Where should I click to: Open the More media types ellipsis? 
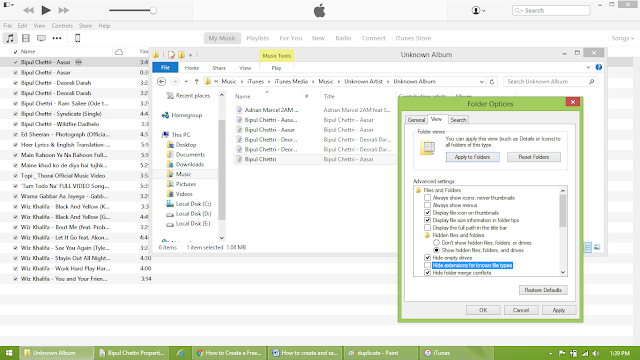click(57, 38)
